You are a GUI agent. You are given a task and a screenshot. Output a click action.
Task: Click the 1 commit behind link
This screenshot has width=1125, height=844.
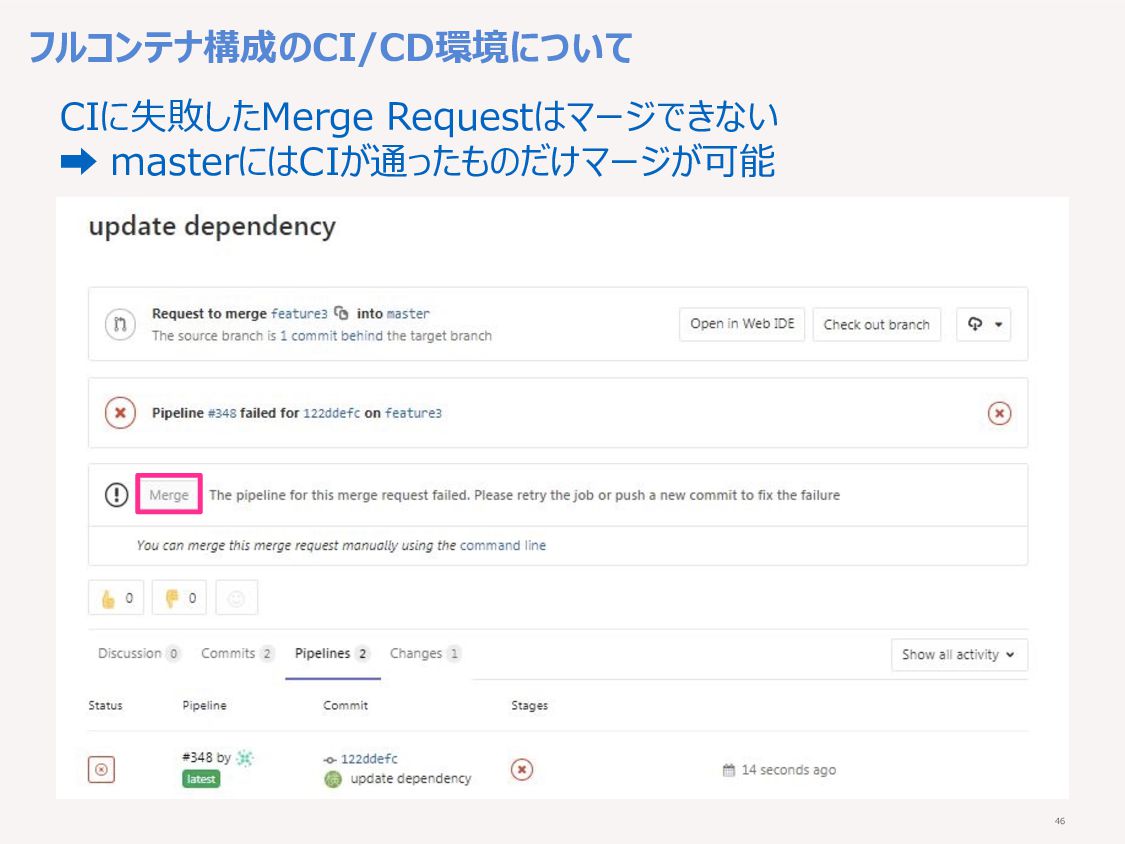(x=331, y=336)
